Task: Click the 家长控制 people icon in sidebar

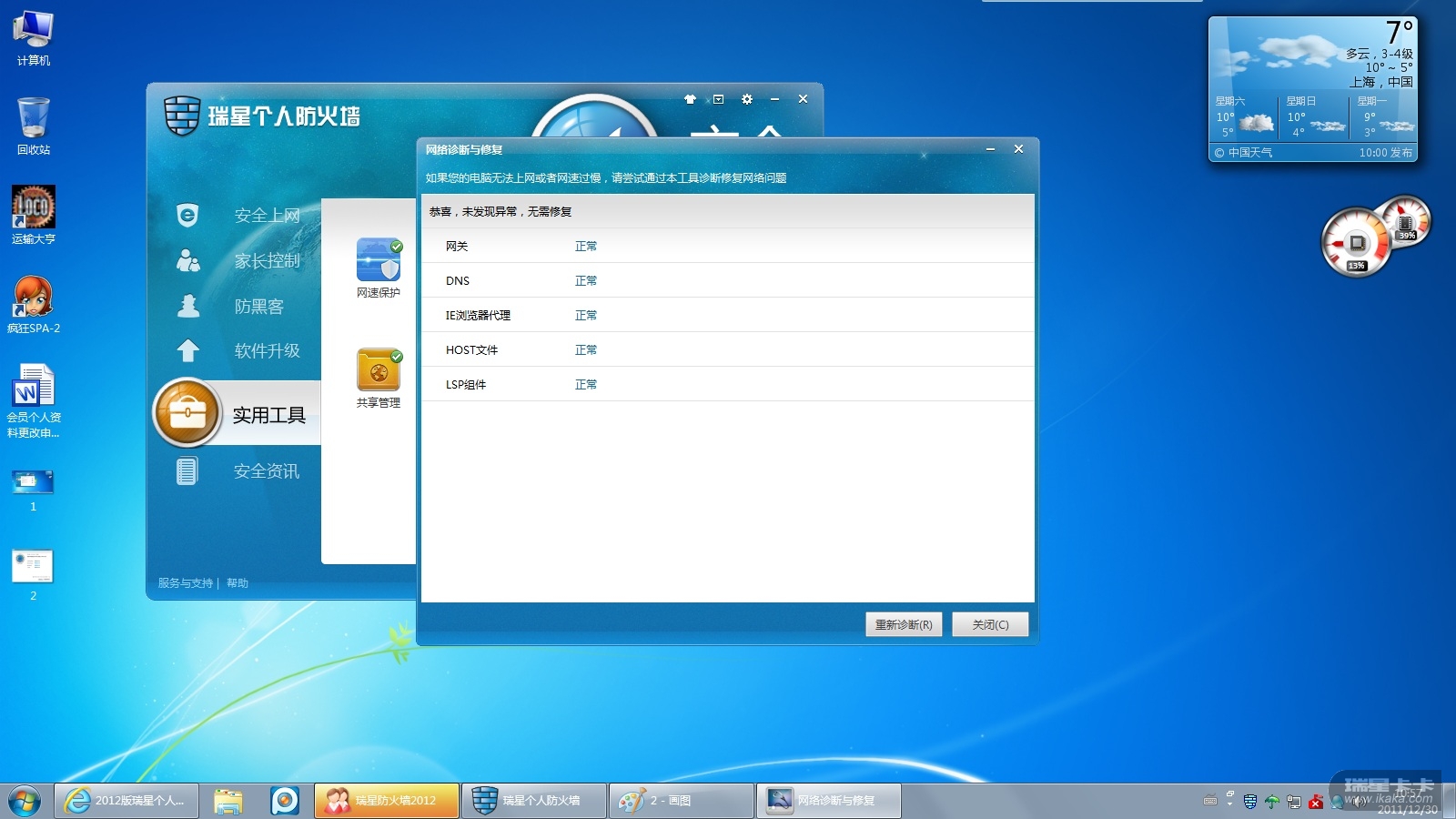Action: 188,261
